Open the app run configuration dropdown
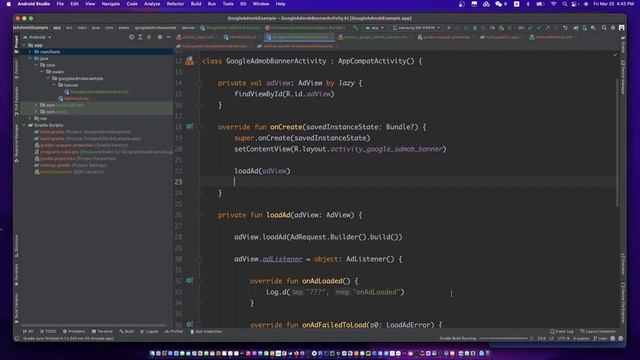The width and height of the screenshot is (640, 360). 375,28
